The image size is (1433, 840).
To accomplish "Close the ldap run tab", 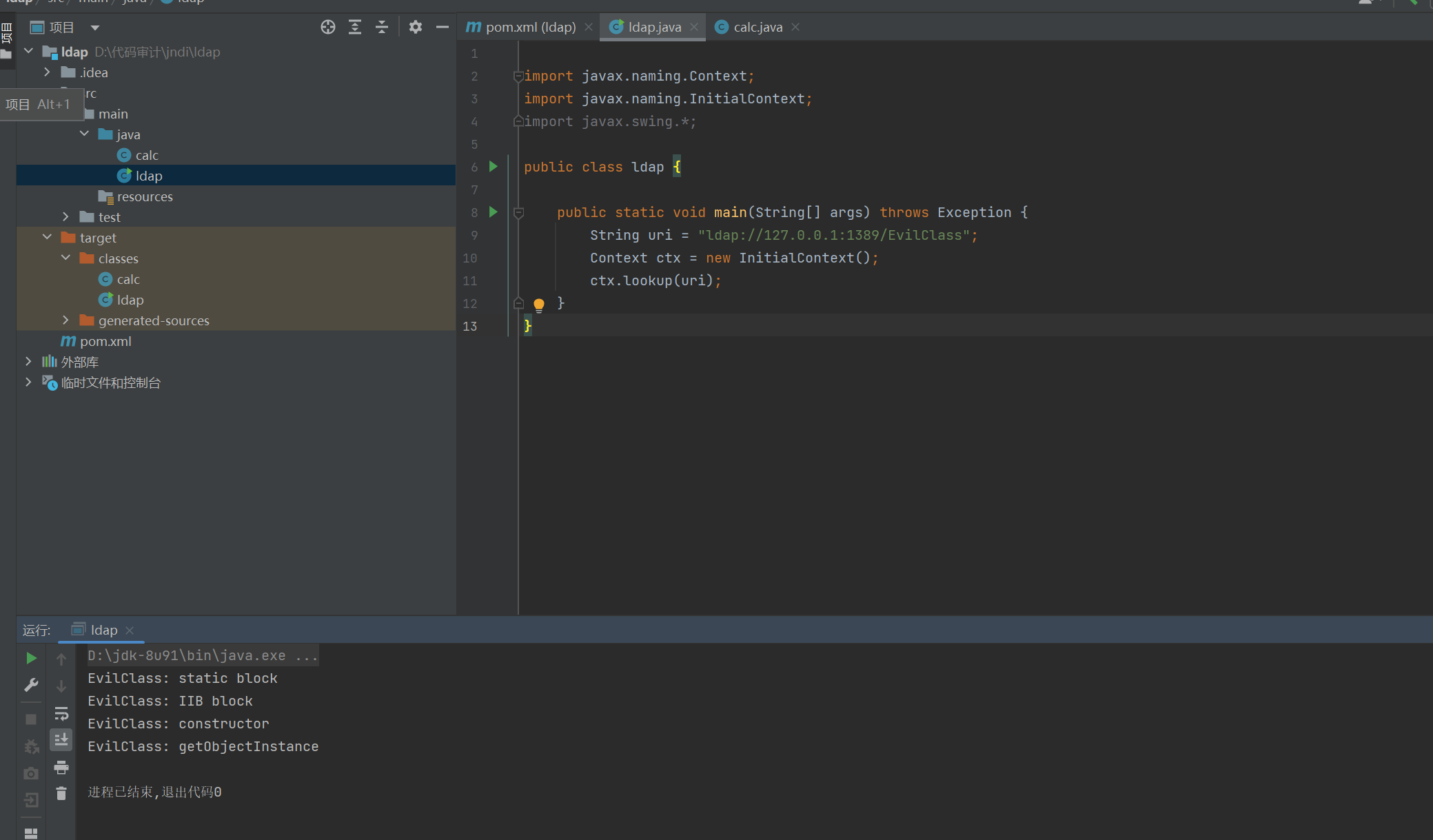I will point(130,631).
